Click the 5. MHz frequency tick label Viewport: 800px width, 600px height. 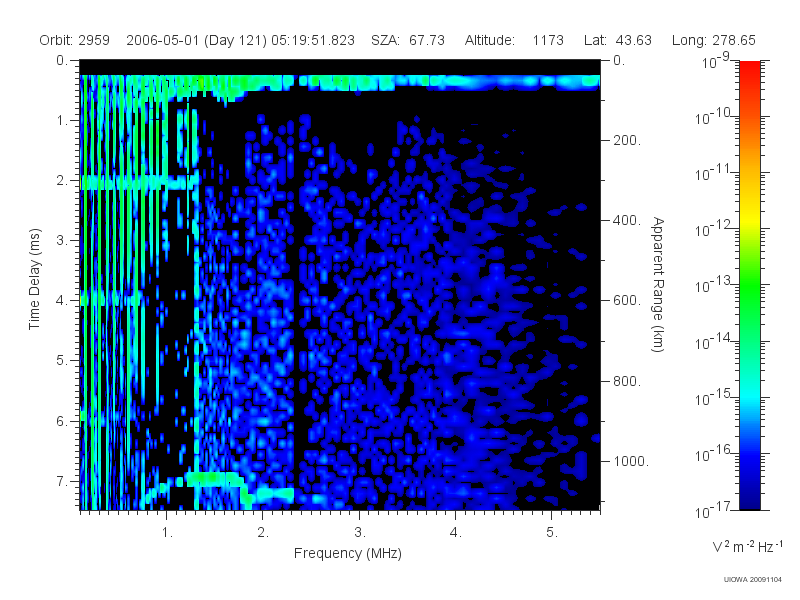(x=552, y=533)
